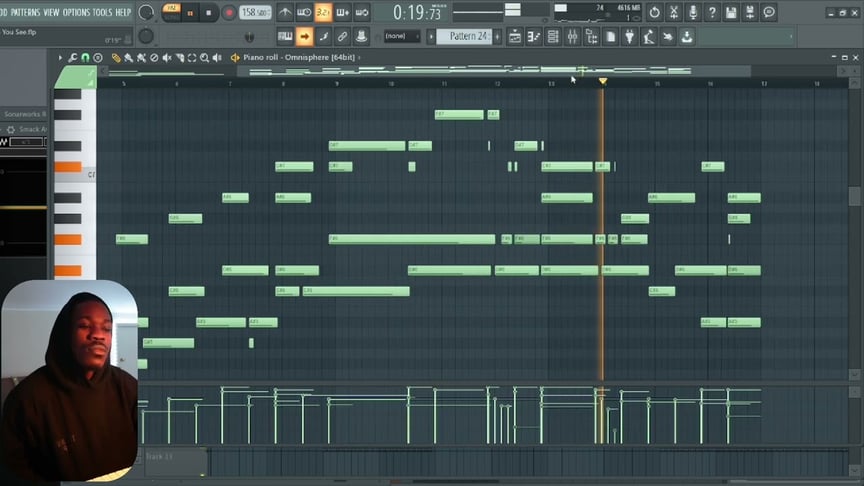The height and width of the screenshot is (486, 864).
Task: Toggle wait for input before recording
Action: click(304, 12)
